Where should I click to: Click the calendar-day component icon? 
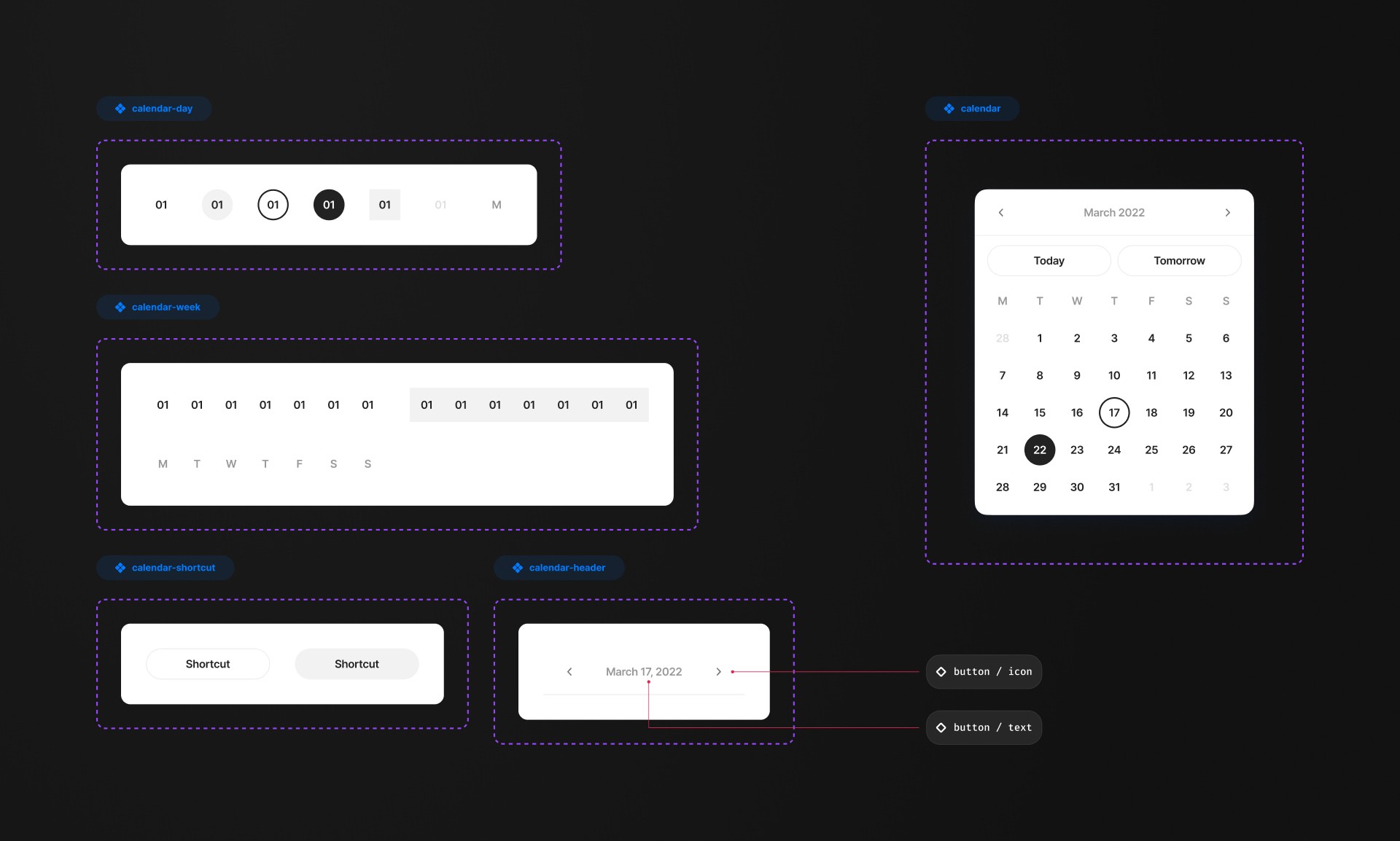119,108
